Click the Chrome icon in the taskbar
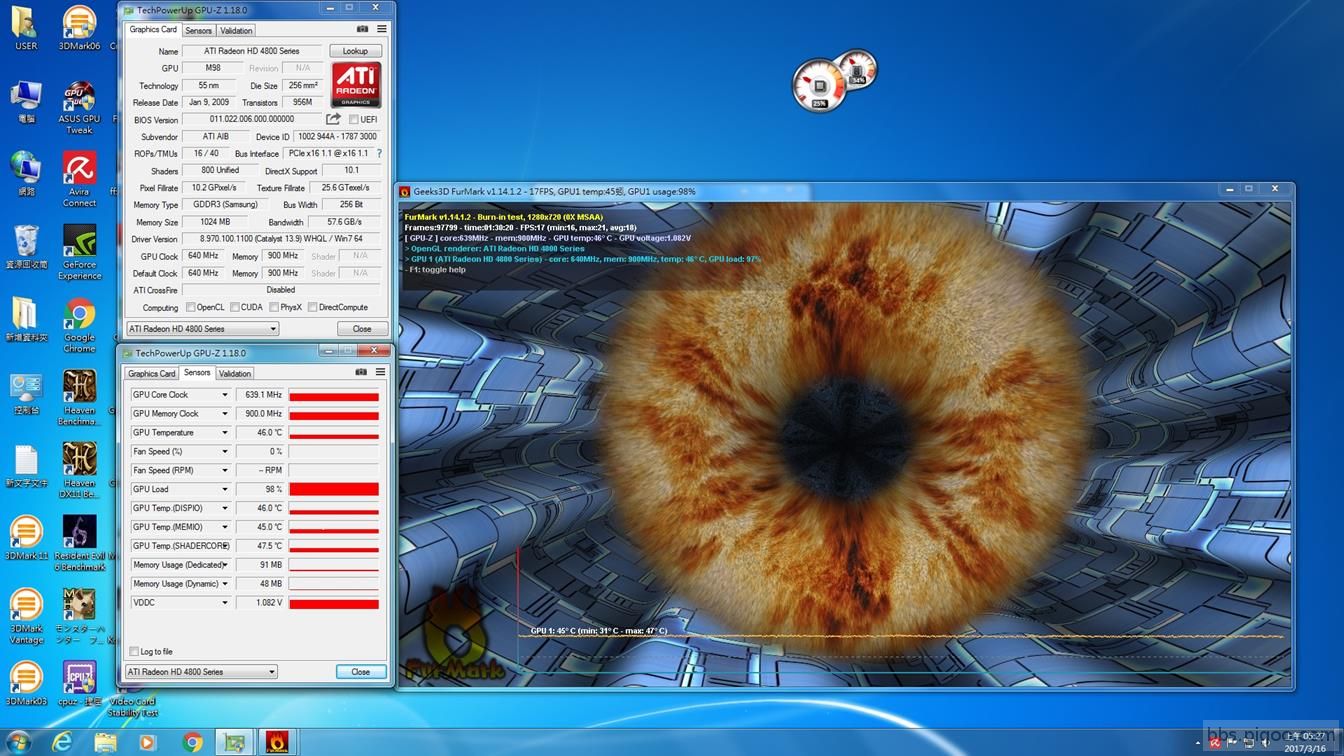Image resolution: width=1344 pixels, height=756 pixels. tap(192, 741)
